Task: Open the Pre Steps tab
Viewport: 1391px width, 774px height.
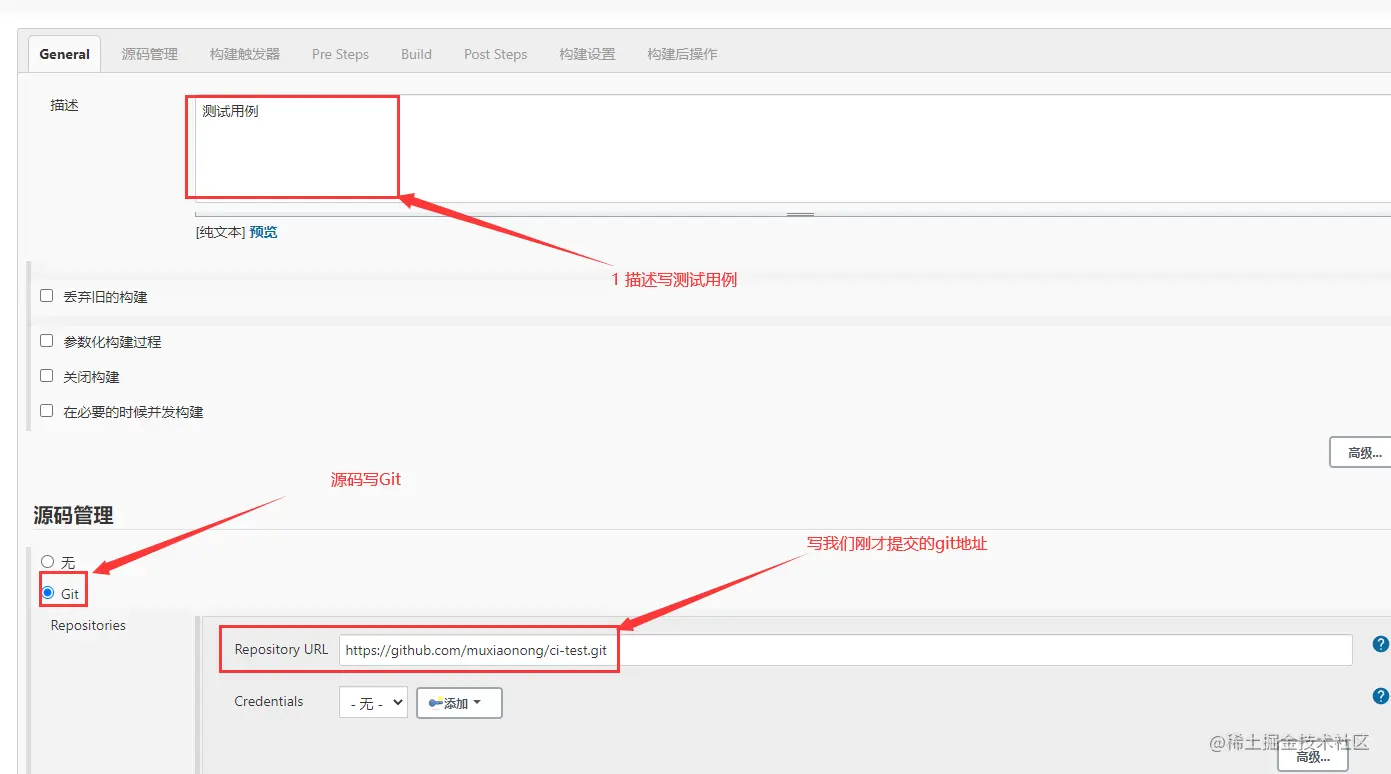Action: coord(340,54)
